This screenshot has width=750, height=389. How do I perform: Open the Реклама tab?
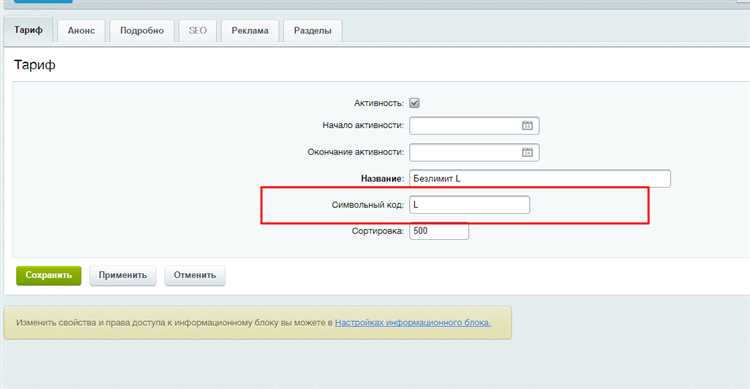[250, 31]
